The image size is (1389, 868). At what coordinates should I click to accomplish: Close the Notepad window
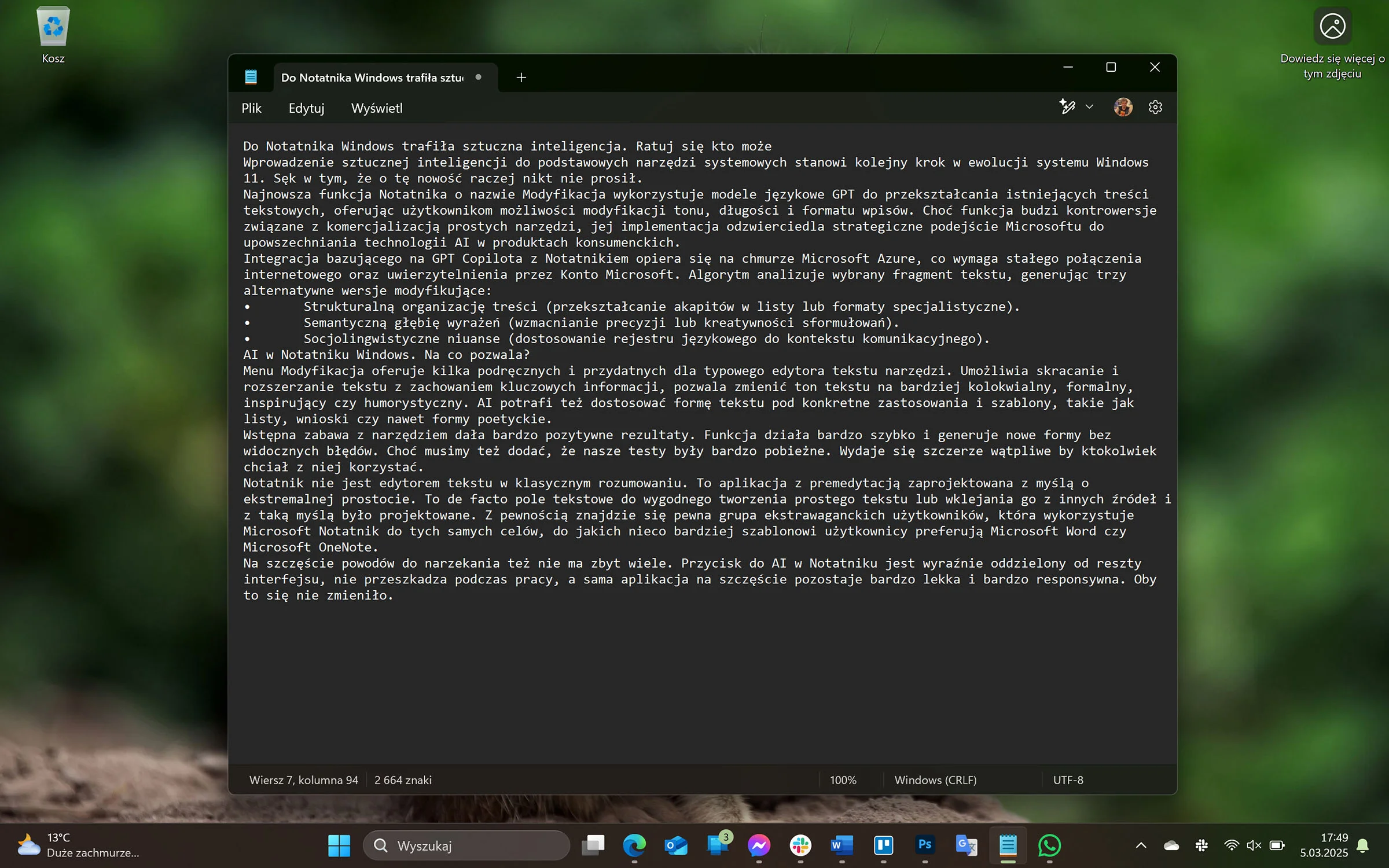click(x=1155, y=67)
